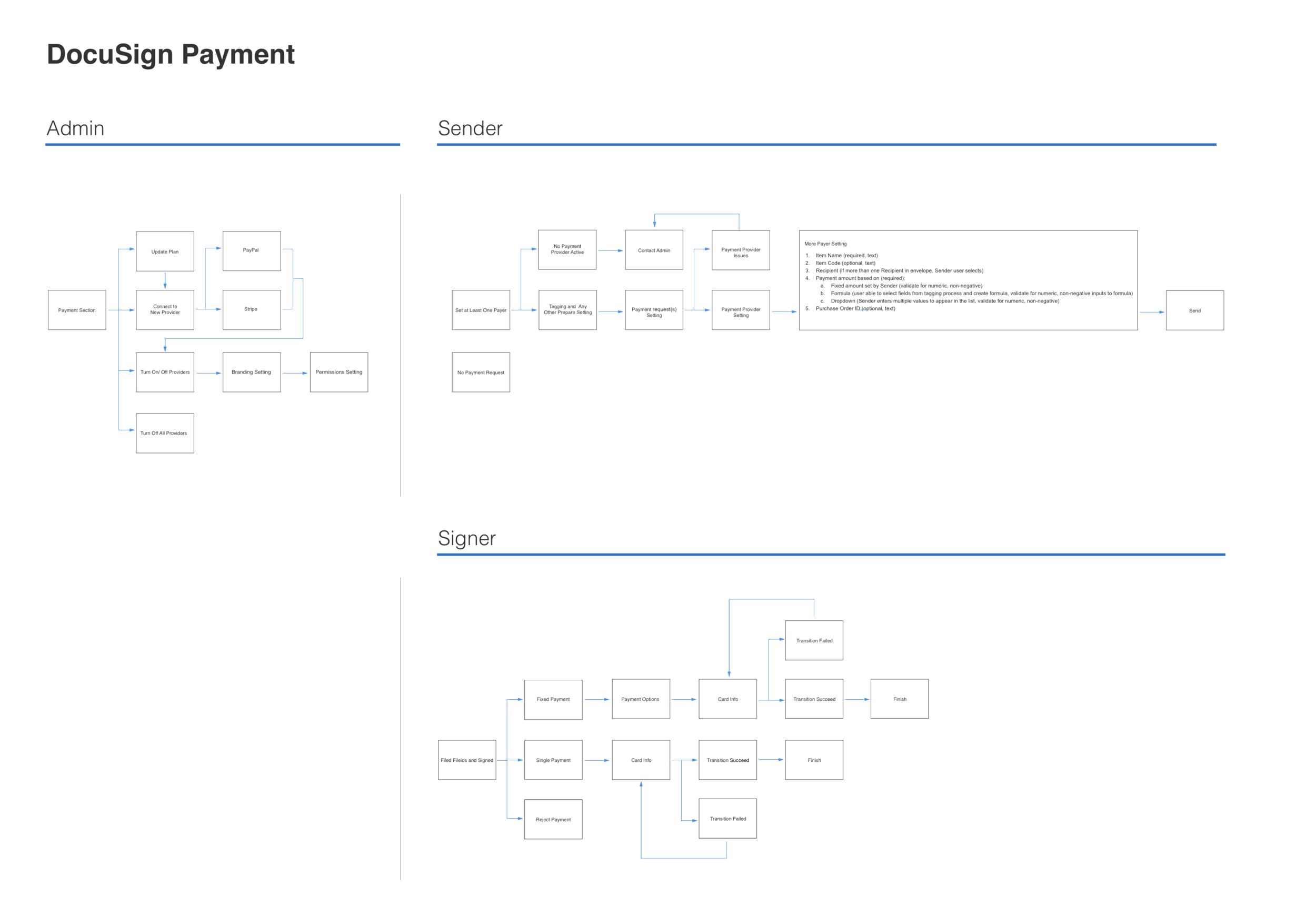Select the Payment Provider Issues box
The height and width of the screenshot is (916, 1316).
tap(741, 250)
